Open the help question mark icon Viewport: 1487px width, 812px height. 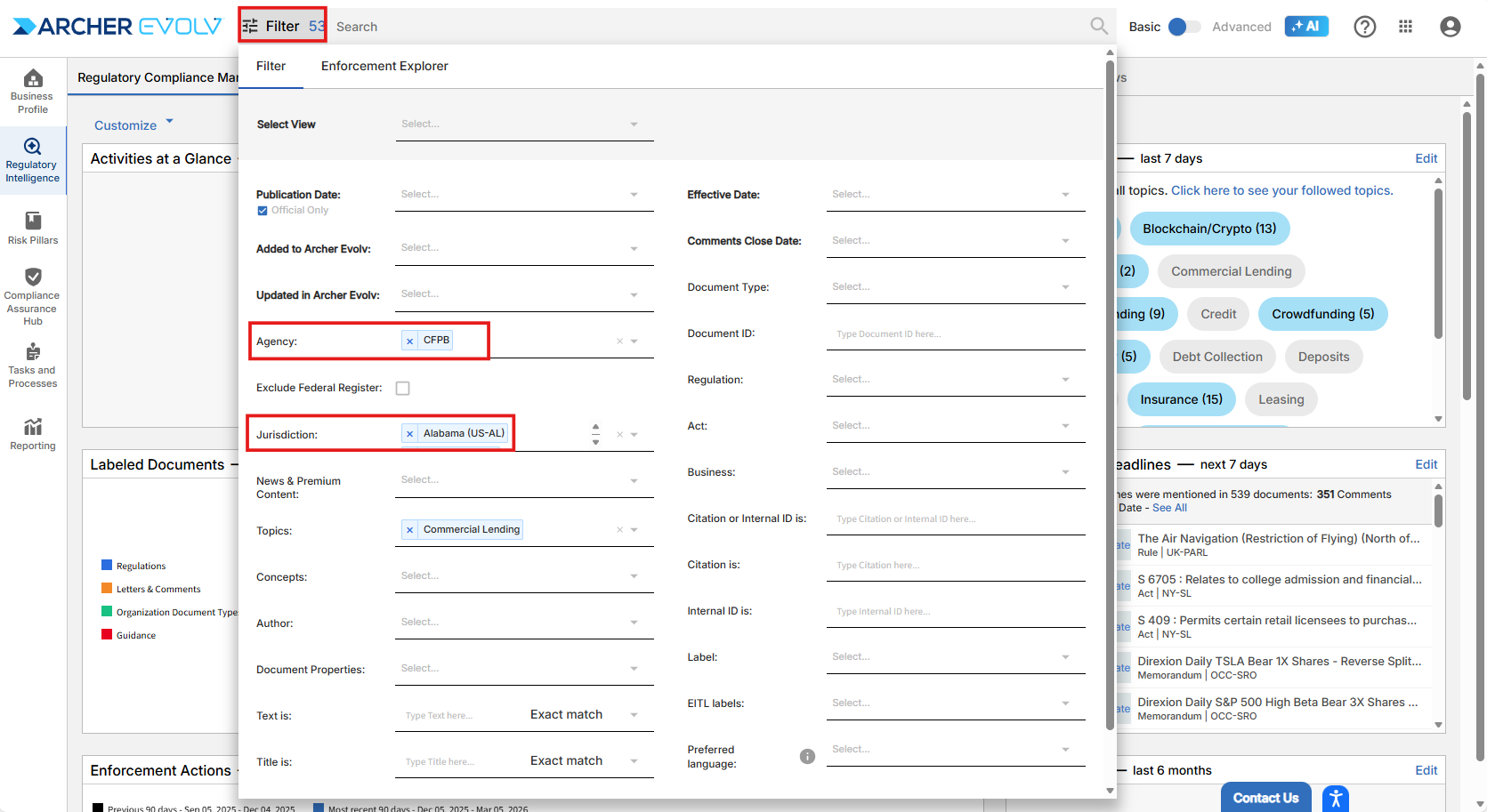pos(1364,27)
